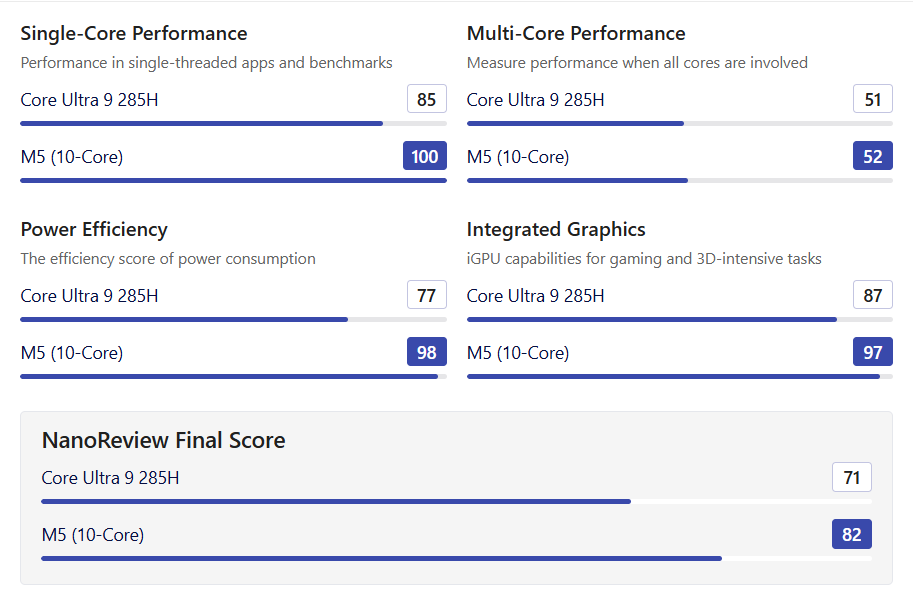Click Core Ultra 9 285H label under Integrated Graphics
This screenshot has width=913, height=600.
[535, 296]
